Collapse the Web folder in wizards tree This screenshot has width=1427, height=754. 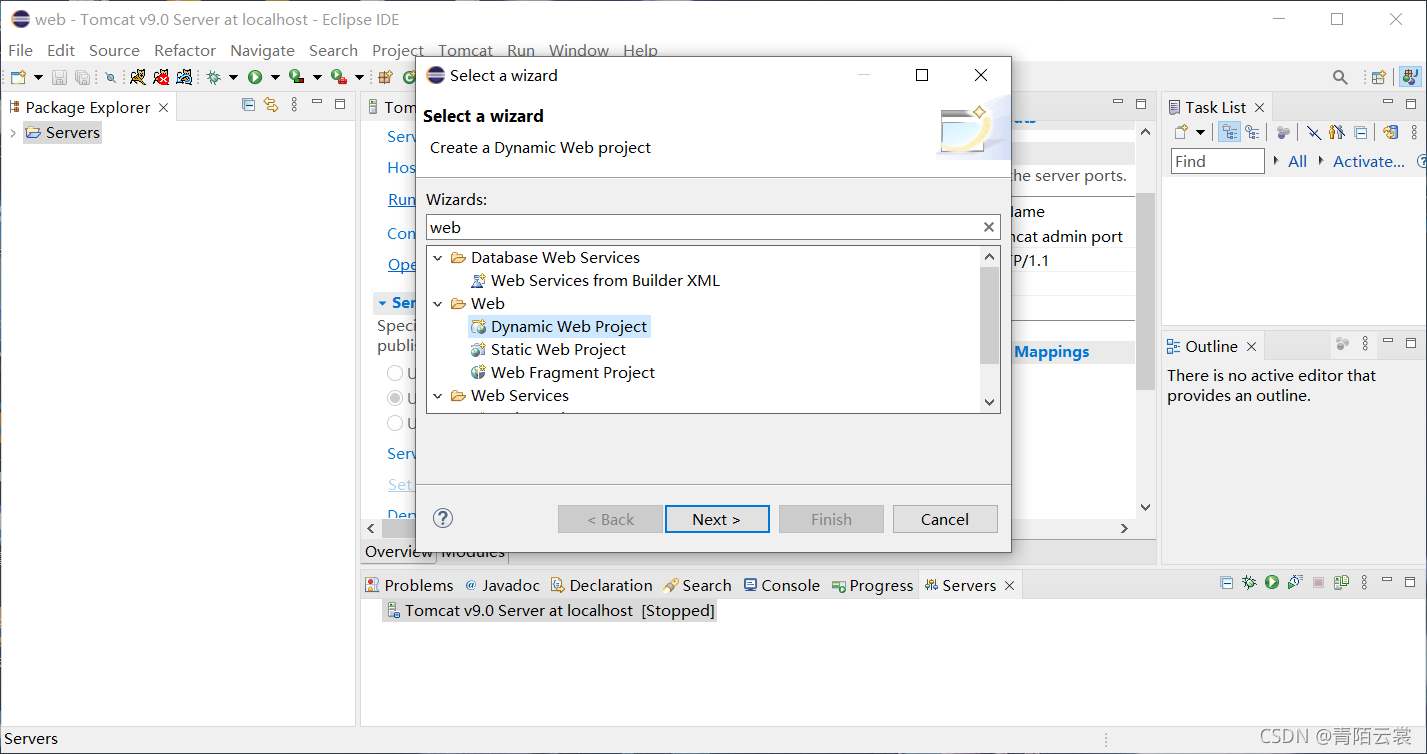tap(437, 304)
